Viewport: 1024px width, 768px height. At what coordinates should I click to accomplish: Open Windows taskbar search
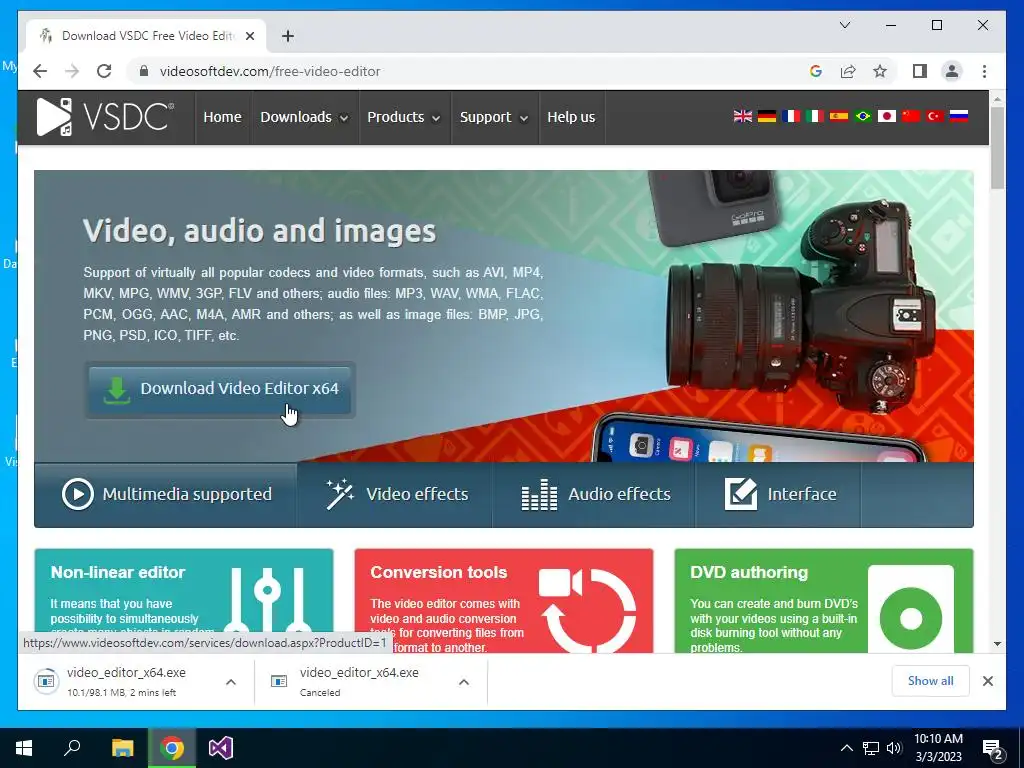[x=72, y=748]
